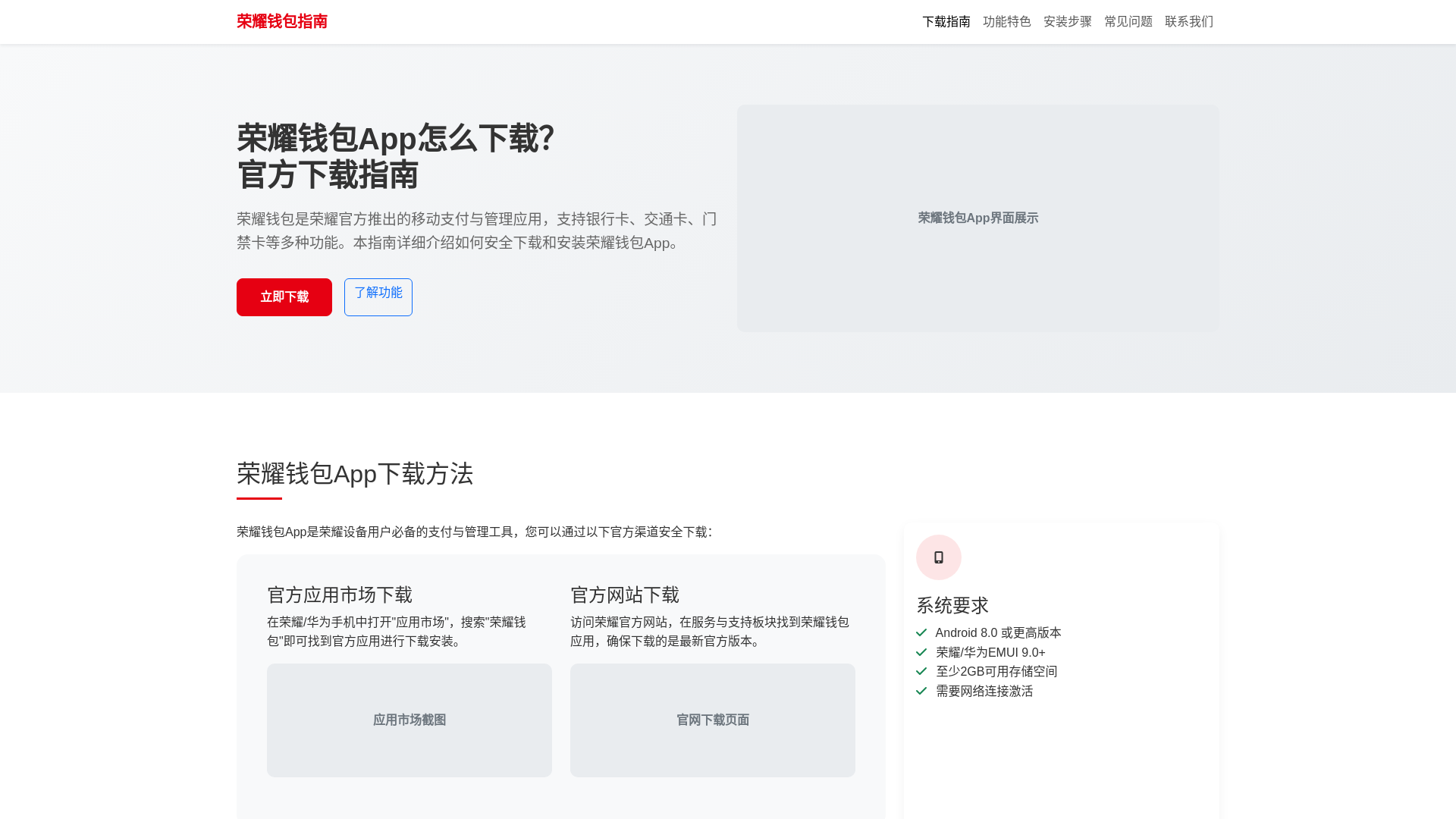Click the red 立即下载 button
The image size is (1456, 819).
[284, 297]
